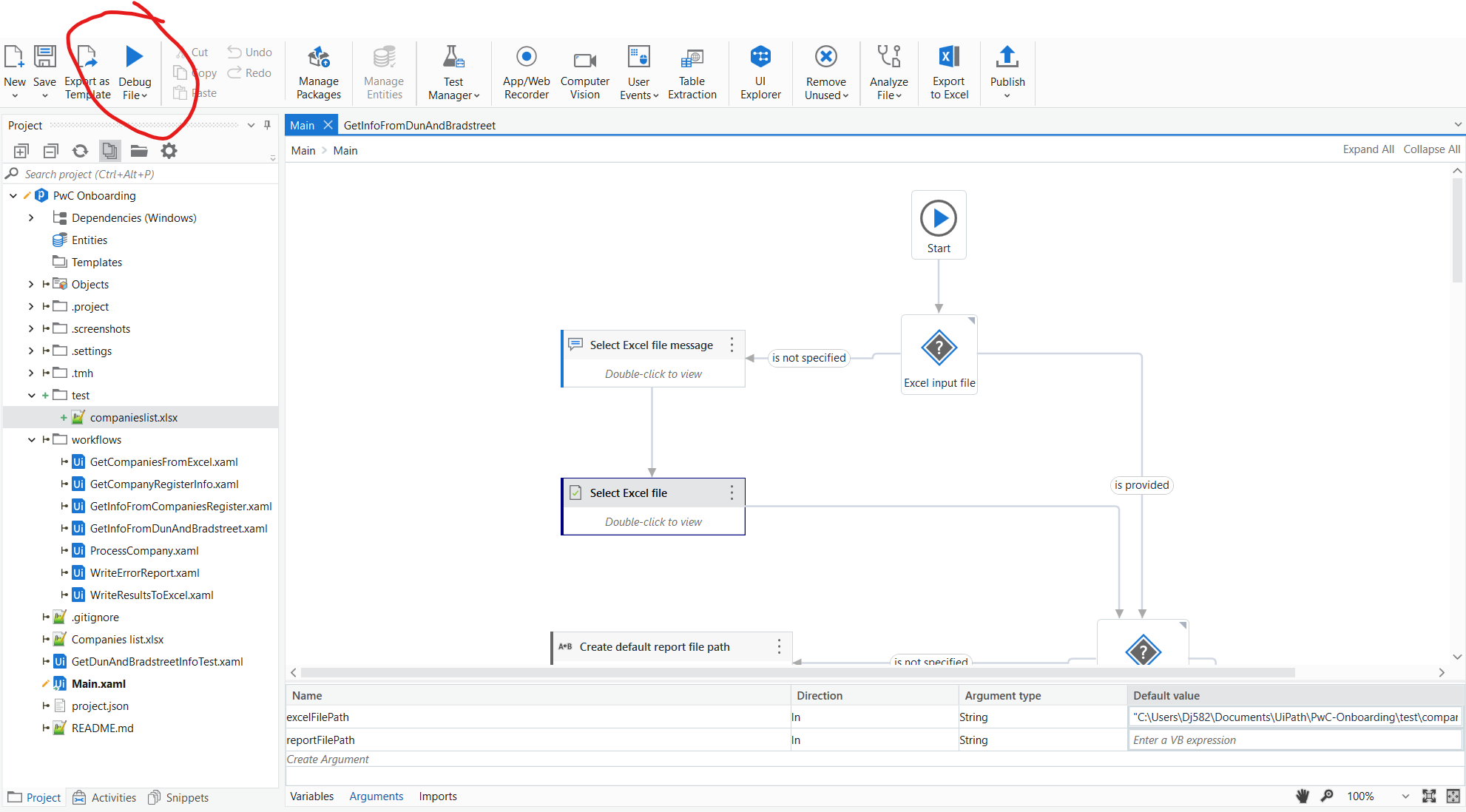Click the Debug File play icon
This screenshot has height=812, width=1466.
point(134,57)
